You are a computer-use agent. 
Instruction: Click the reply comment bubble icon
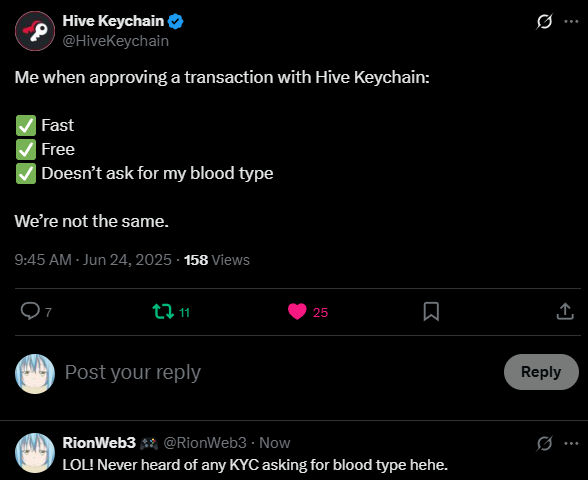click(x=30, y=311)
